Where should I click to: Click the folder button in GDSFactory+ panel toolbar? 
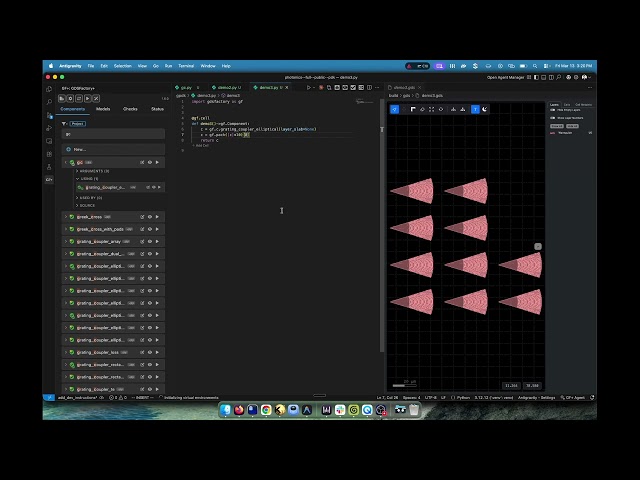[x=62, y=98]
